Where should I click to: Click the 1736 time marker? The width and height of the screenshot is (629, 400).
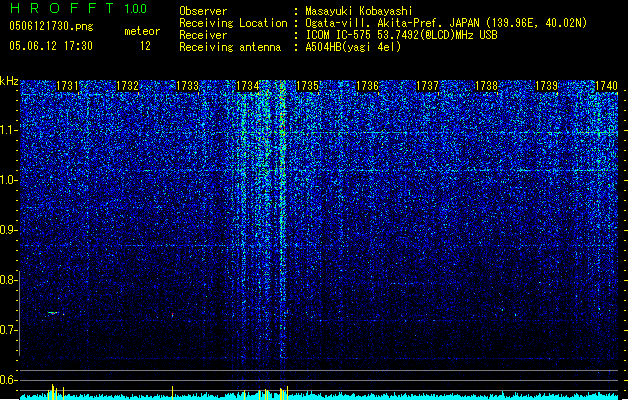pyautogui.click(x=367, y=86)
